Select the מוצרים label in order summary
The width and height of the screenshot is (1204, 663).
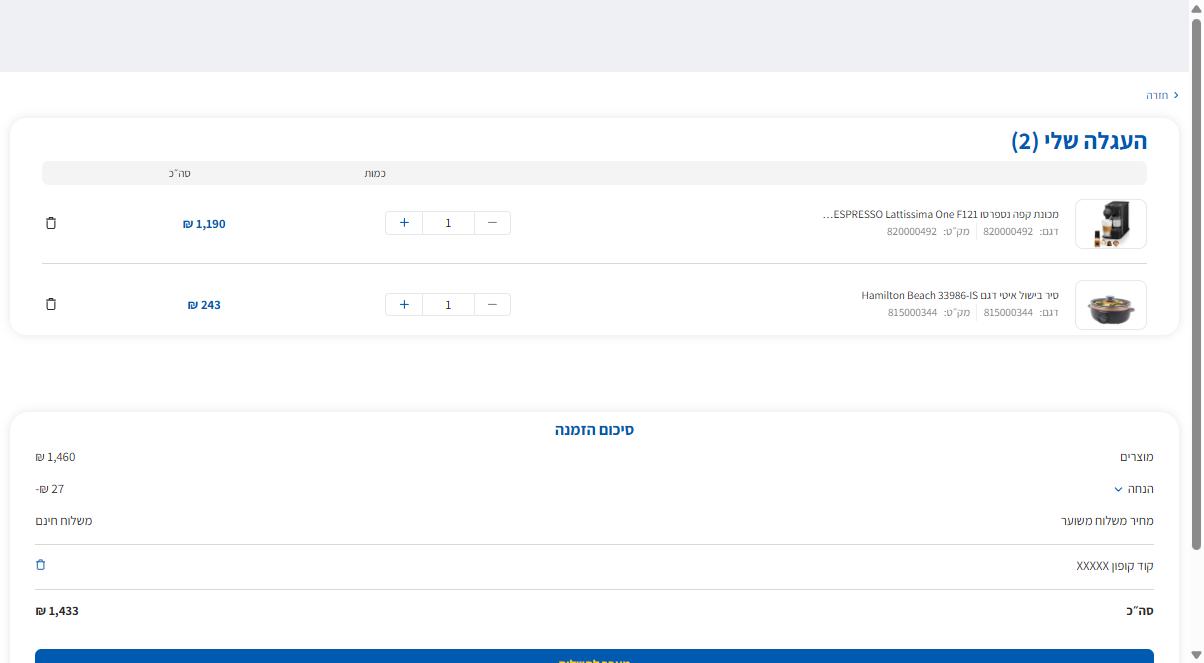pyautogui.click(x=1137, y=457)
